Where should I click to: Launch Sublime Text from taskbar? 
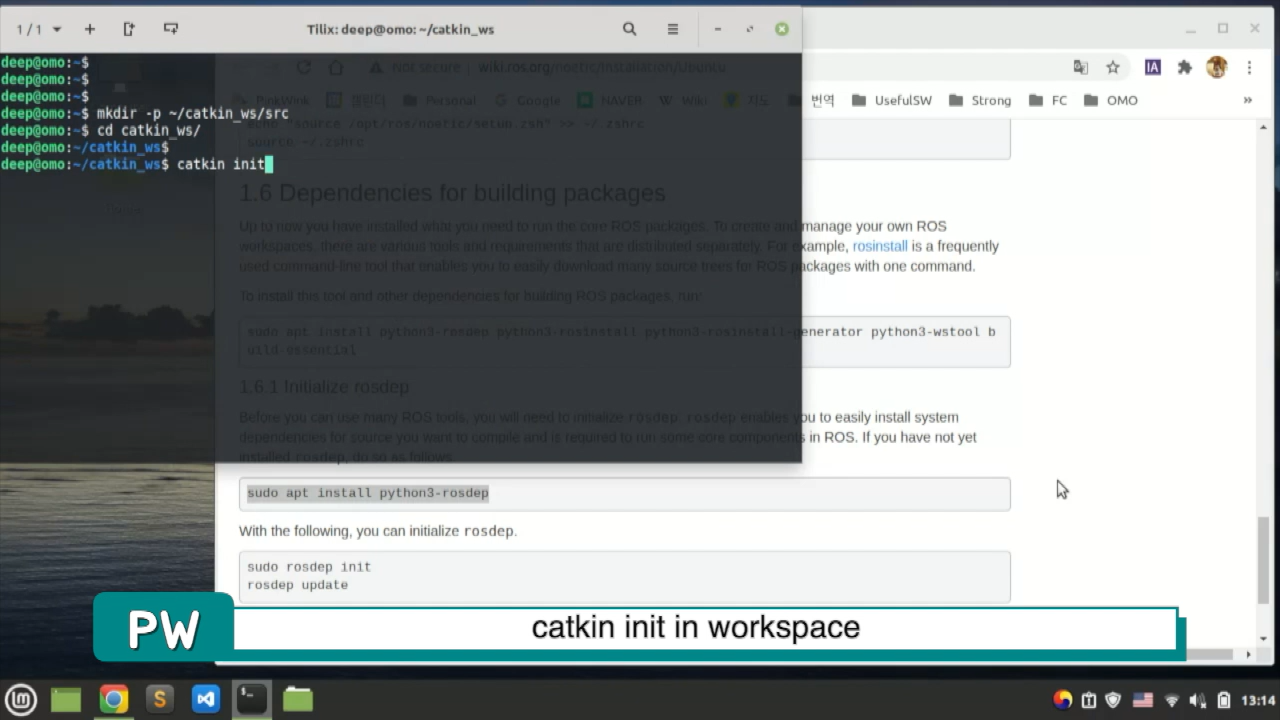[159, 700]
